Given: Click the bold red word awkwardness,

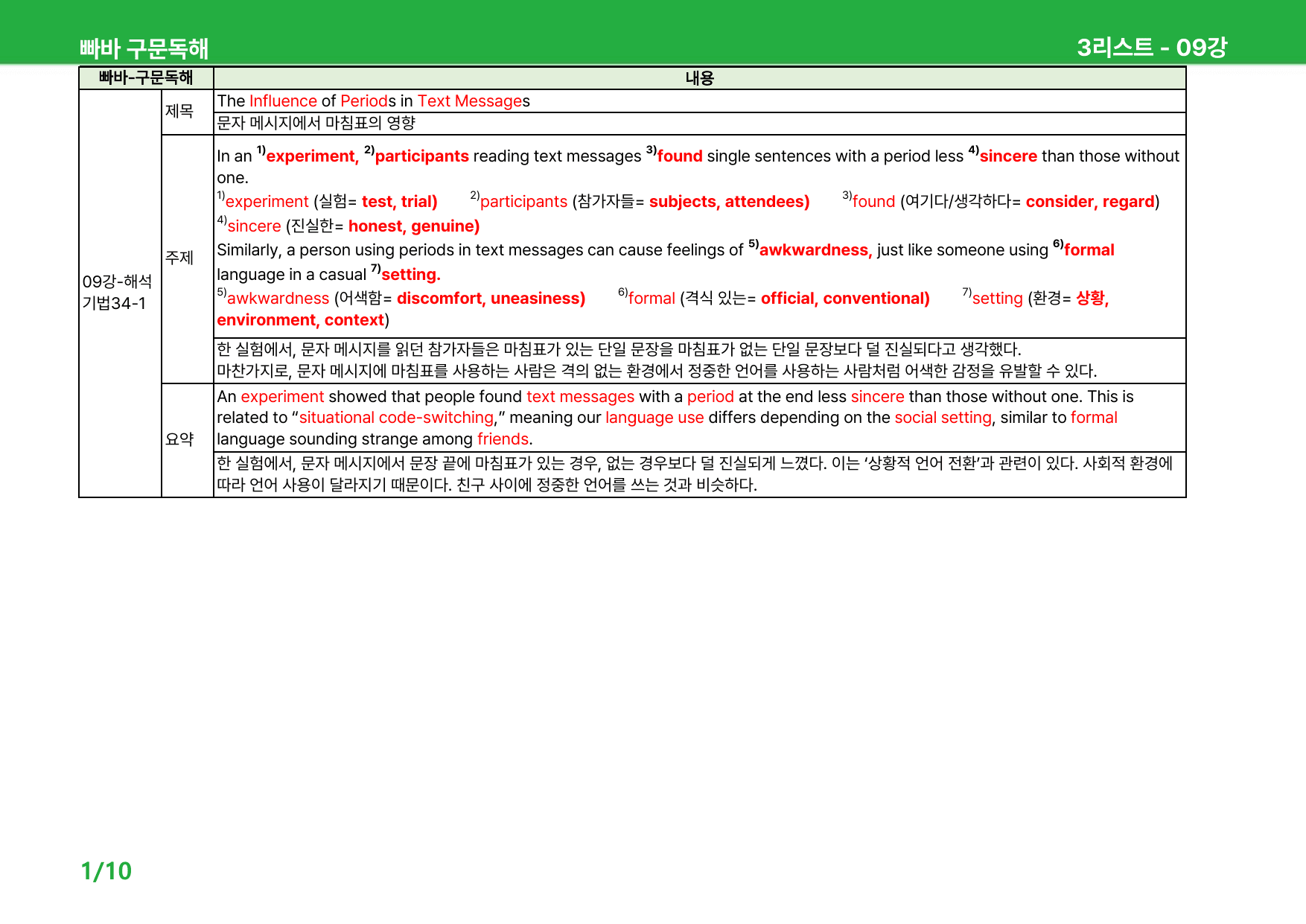Looking at the screenshot, I should point(815,250).
